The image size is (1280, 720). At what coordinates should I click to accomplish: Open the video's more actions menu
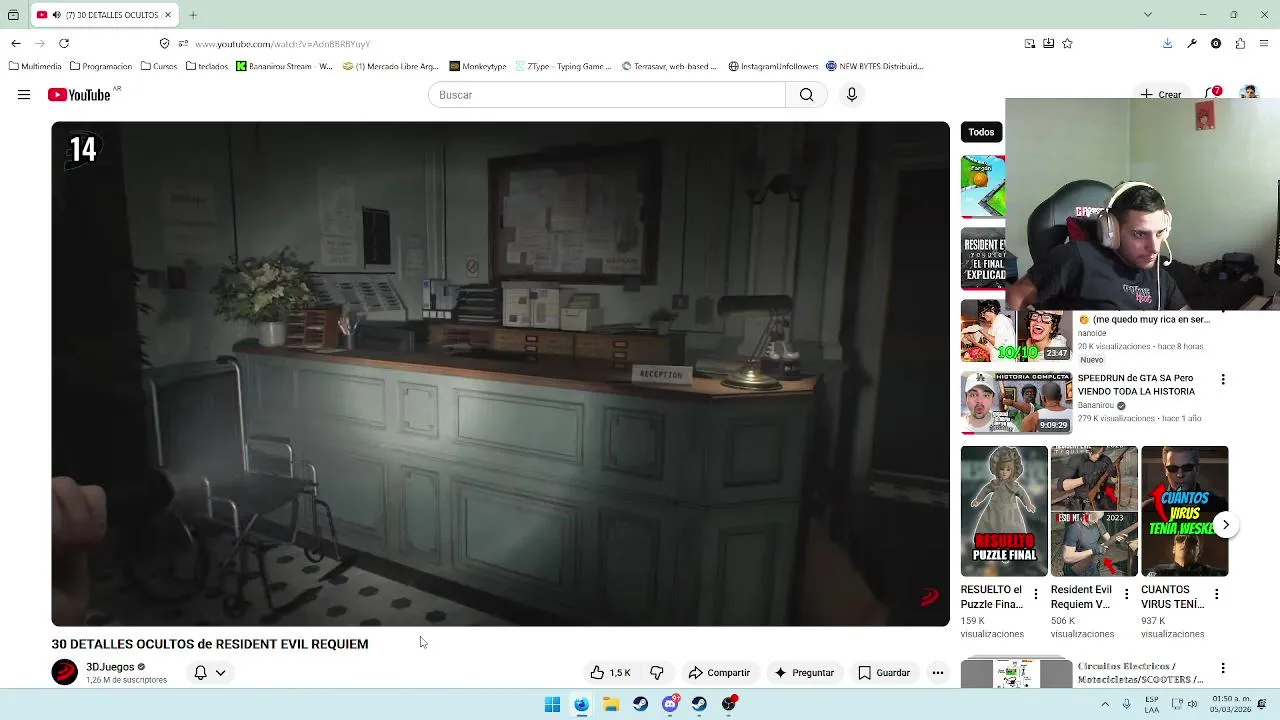tap(938, 673)
